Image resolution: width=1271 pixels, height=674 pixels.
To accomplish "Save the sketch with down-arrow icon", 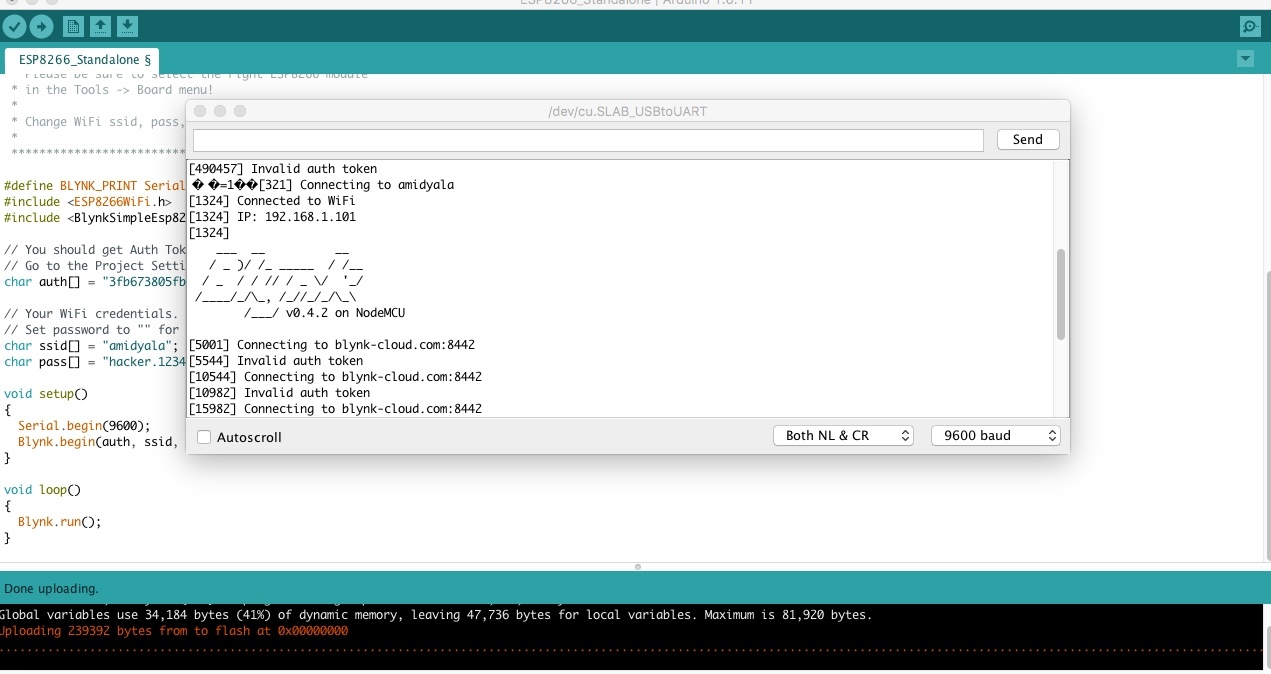I will click(x=127, y=27).
